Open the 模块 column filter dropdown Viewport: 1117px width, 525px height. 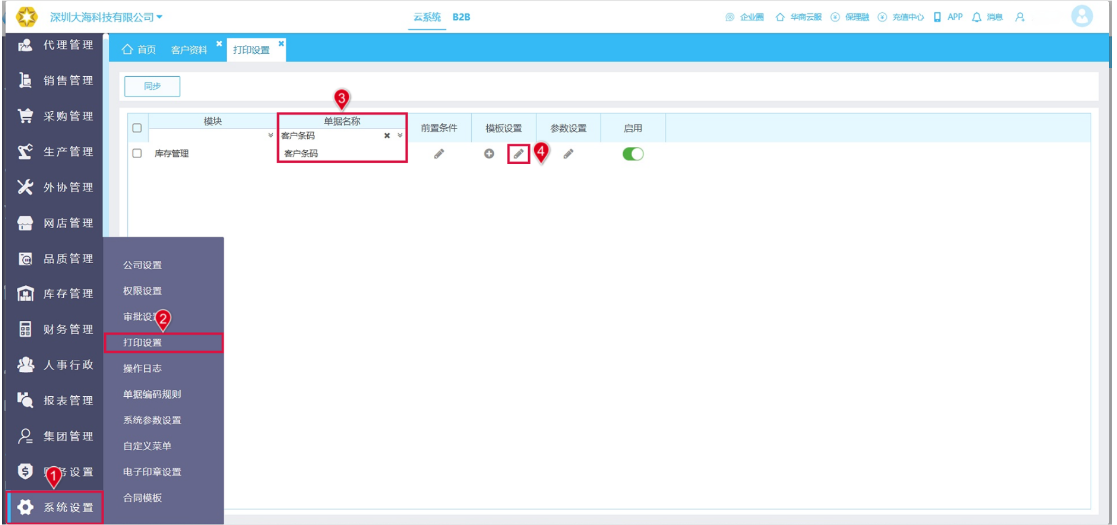[270, 135]
